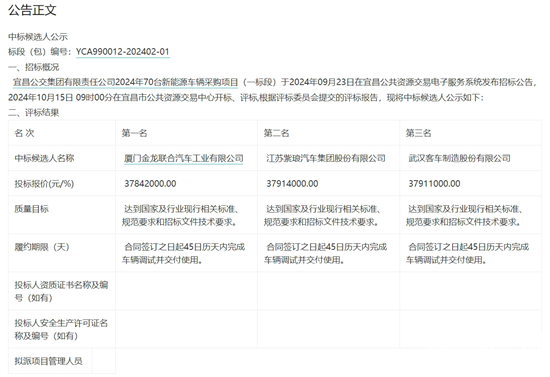Click the 拟派项目管理人员 row label

point(48,361)
